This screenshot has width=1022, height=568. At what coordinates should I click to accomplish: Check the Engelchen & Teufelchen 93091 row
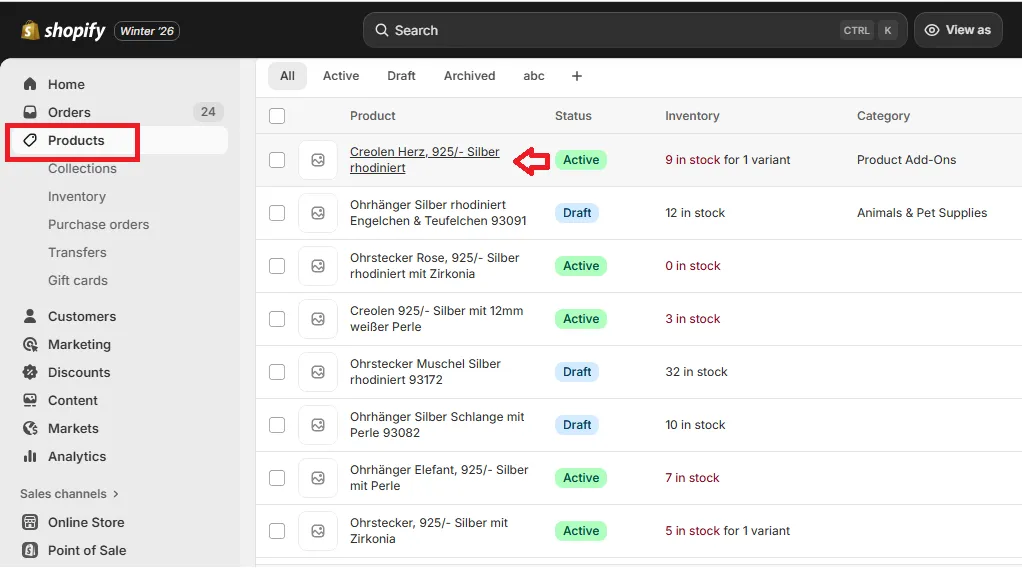pos(277,213)
